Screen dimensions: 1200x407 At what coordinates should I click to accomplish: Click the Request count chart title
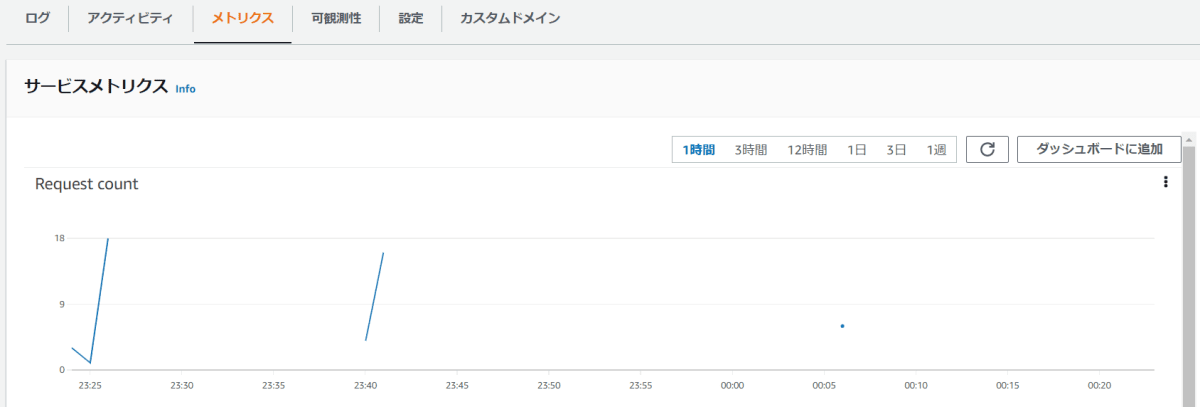click(x=86, y=184)
